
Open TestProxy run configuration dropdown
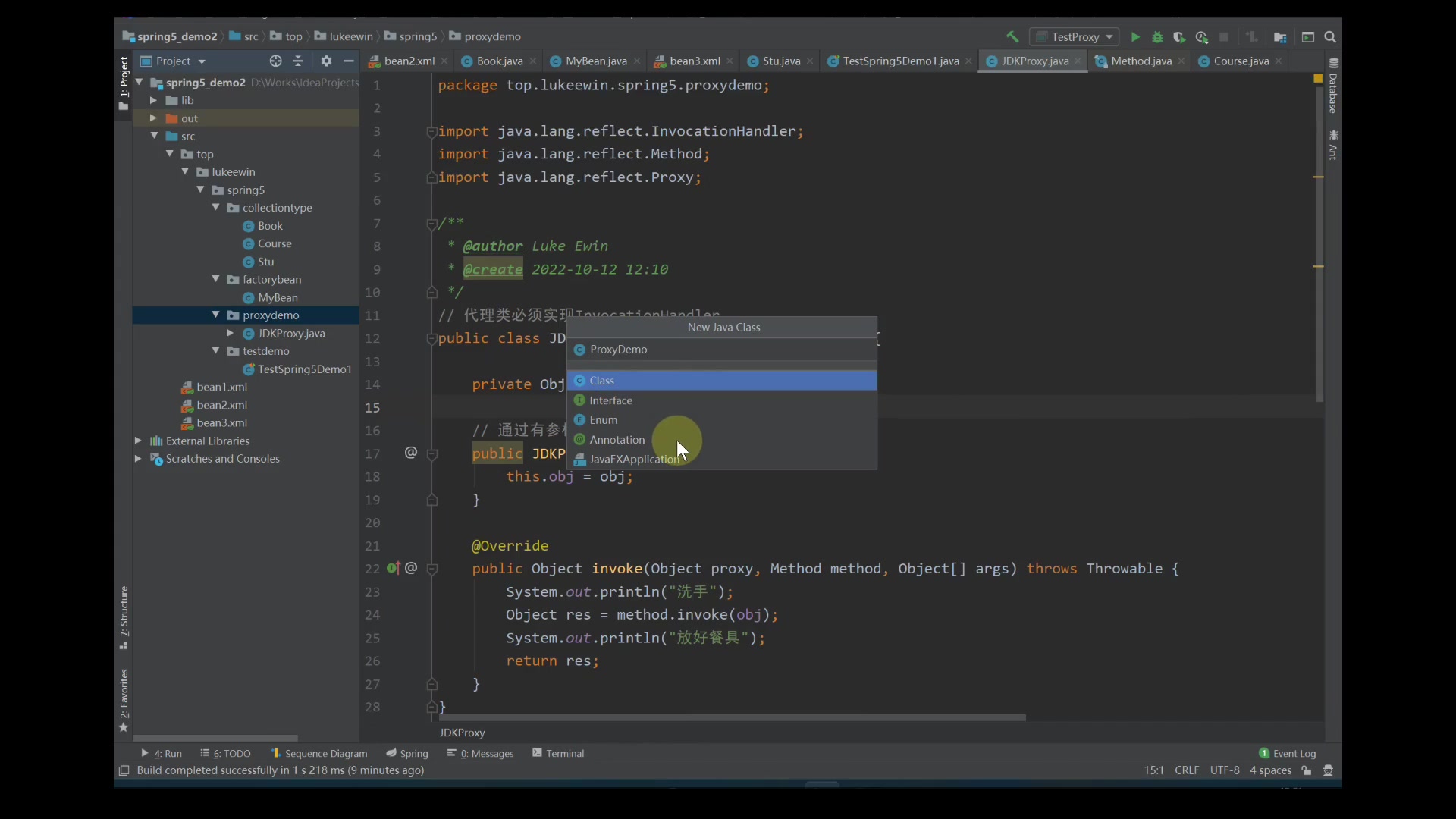point(1075,36)
